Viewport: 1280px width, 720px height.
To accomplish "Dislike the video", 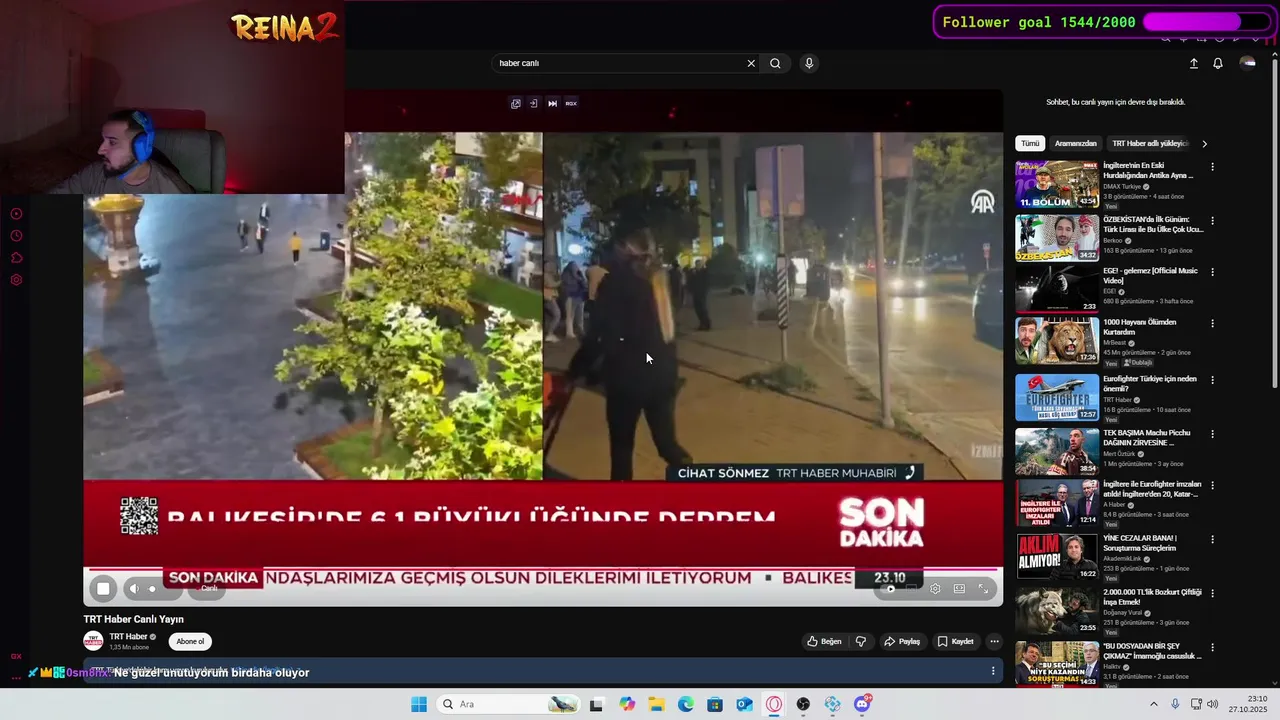I will [x=861, y=641].
